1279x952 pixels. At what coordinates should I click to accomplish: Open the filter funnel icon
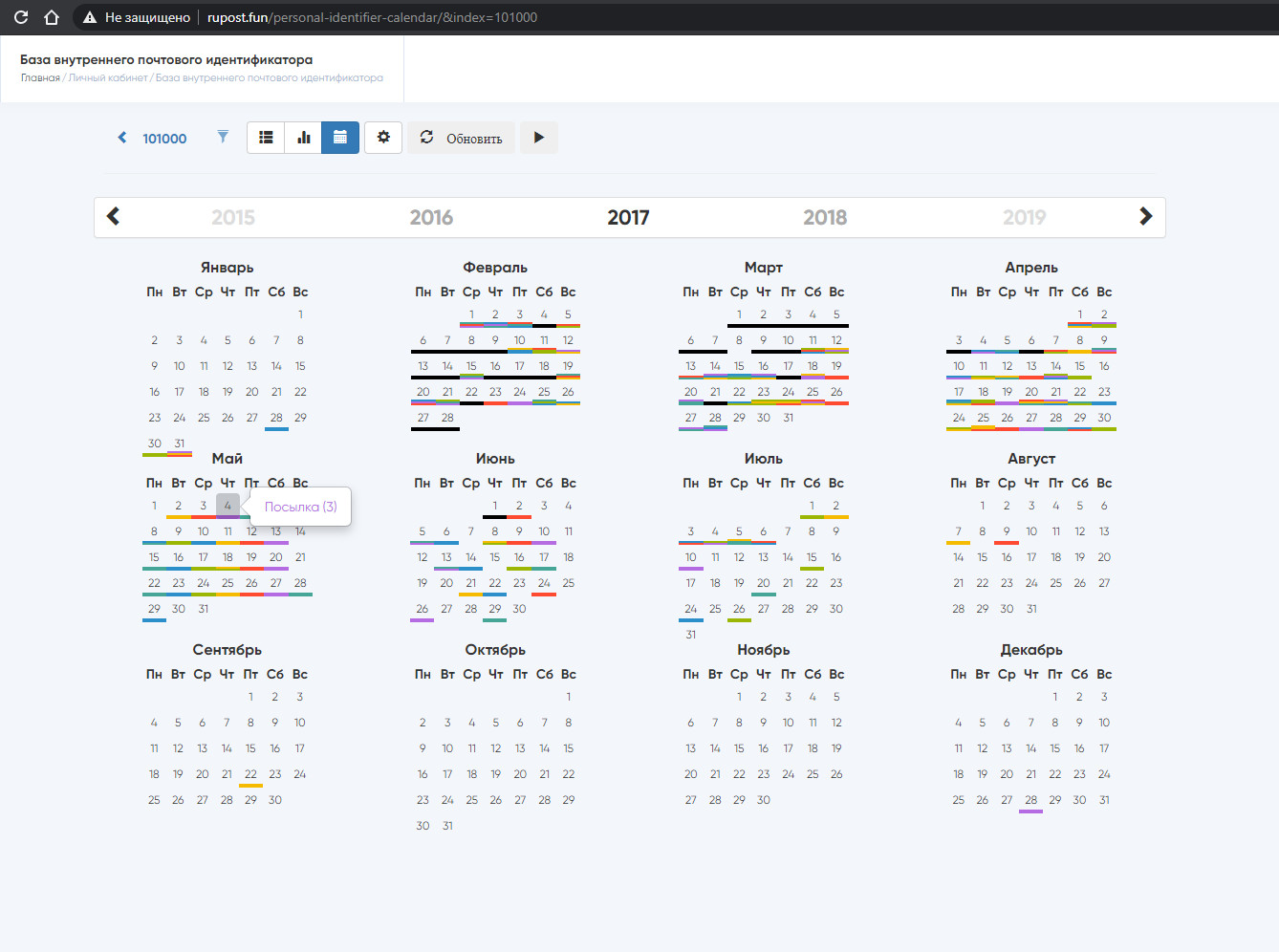(223, 137)
